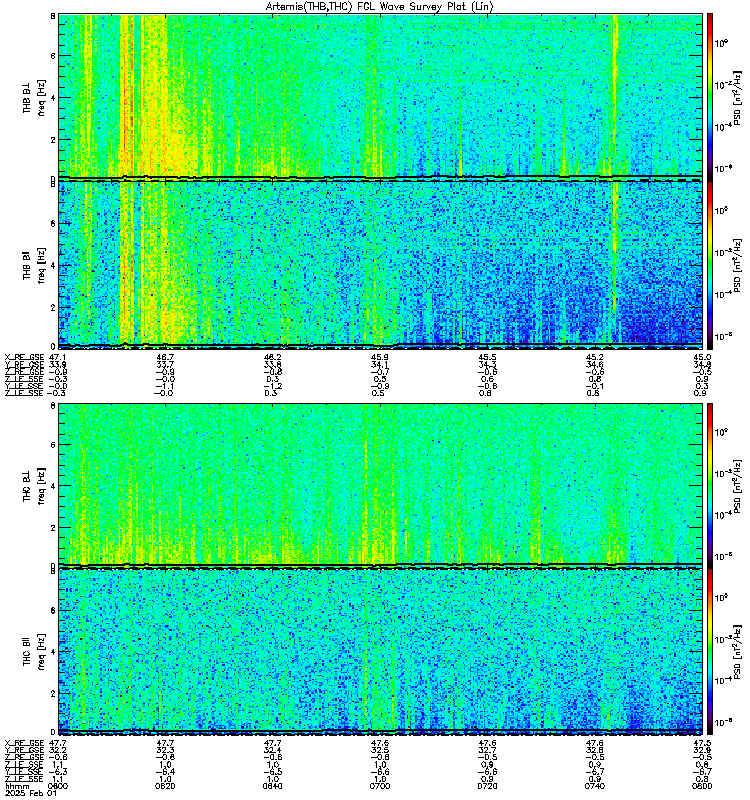Image resolution: width=750 pixels, height=800 pixels.
Task: Click the plot title 'Artemis(THB,THC) FGL Wave Survey Plot'
Action: [x=369, y=6]
